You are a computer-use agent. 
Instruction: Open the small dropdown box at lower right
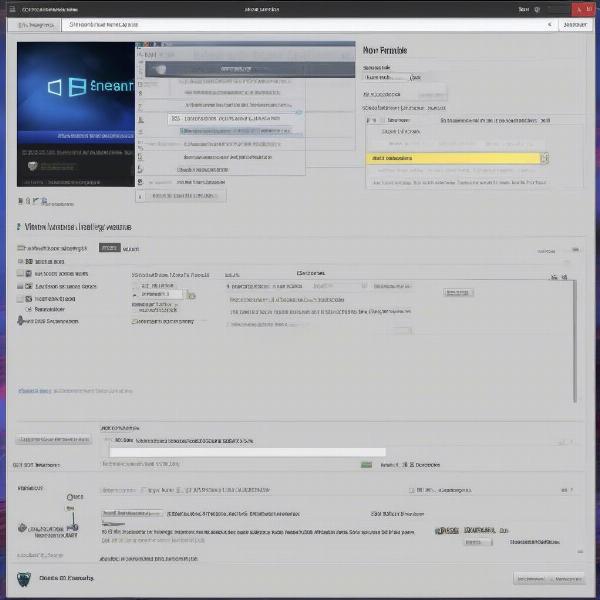pos(478,542)
